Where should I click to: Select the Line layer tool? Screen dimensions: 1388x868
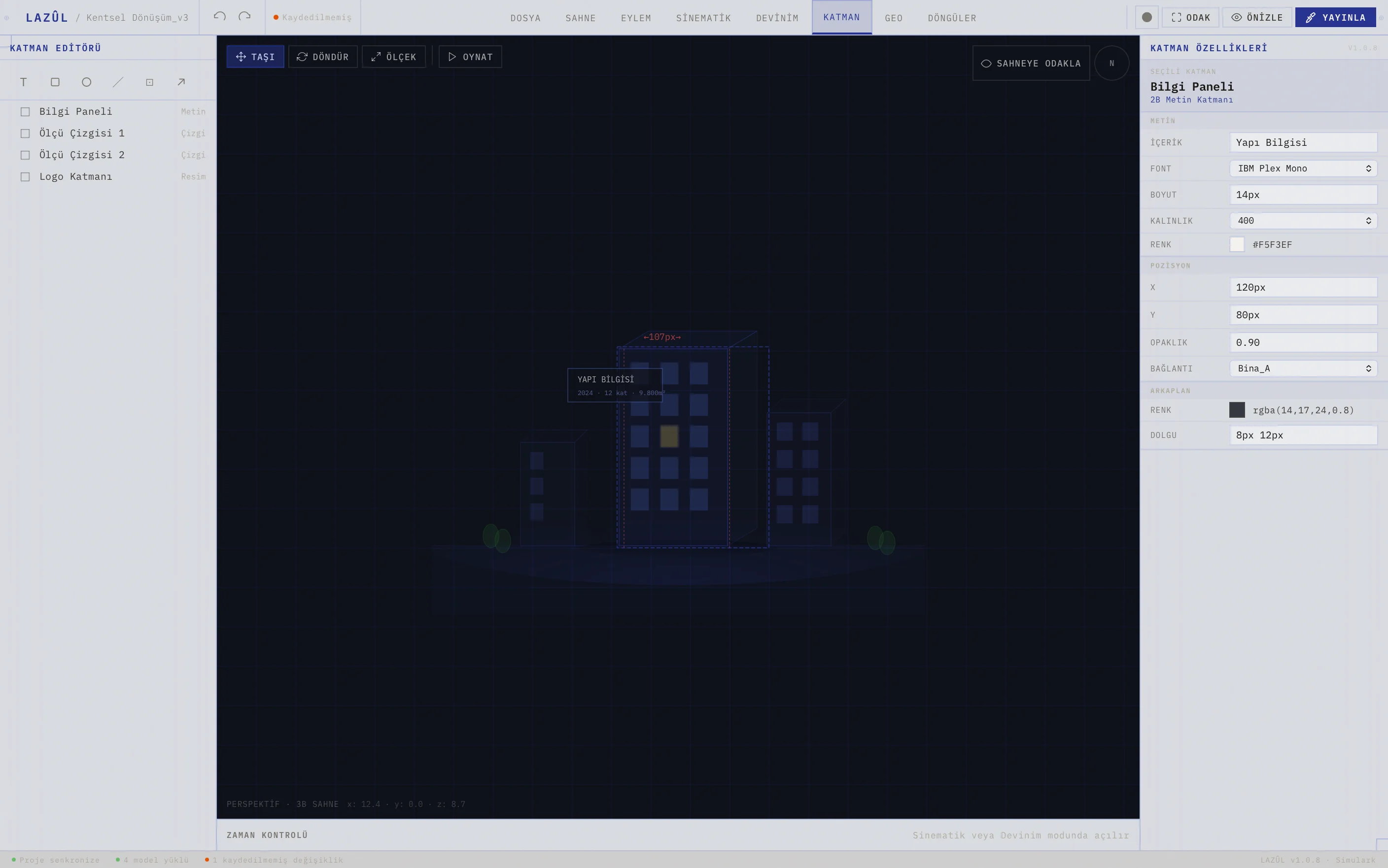tap(118, 82)
